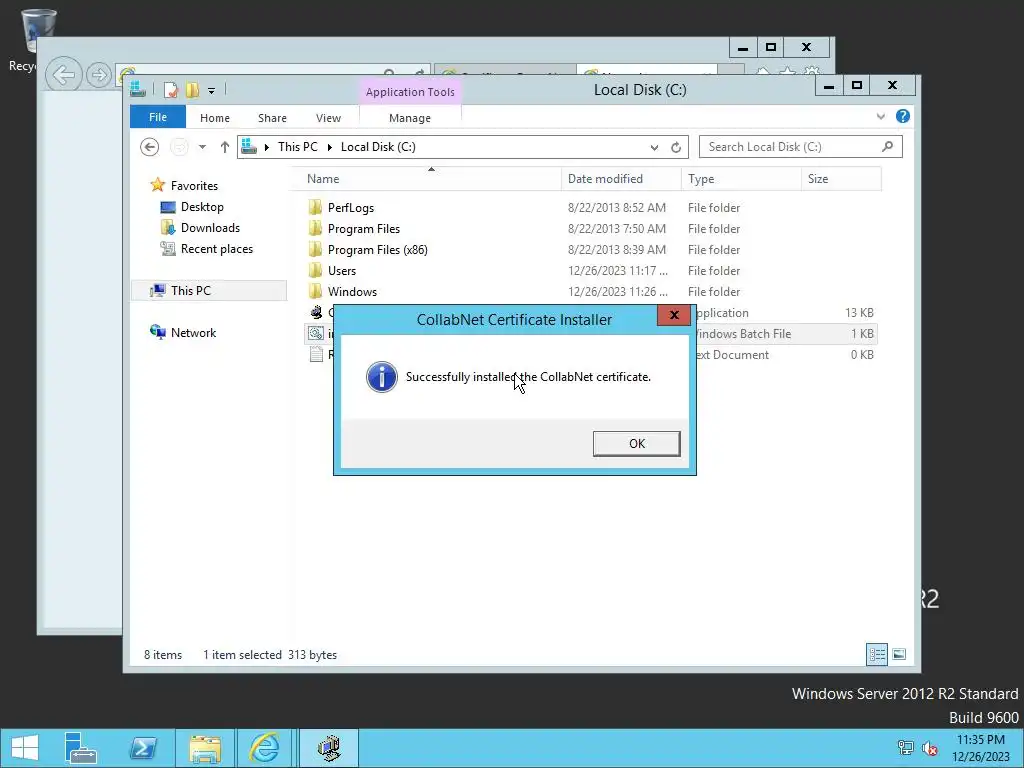Viewport: 1024px width, 768px height.
Task: Switch to Large icons view button
Action: pos(899,654)
